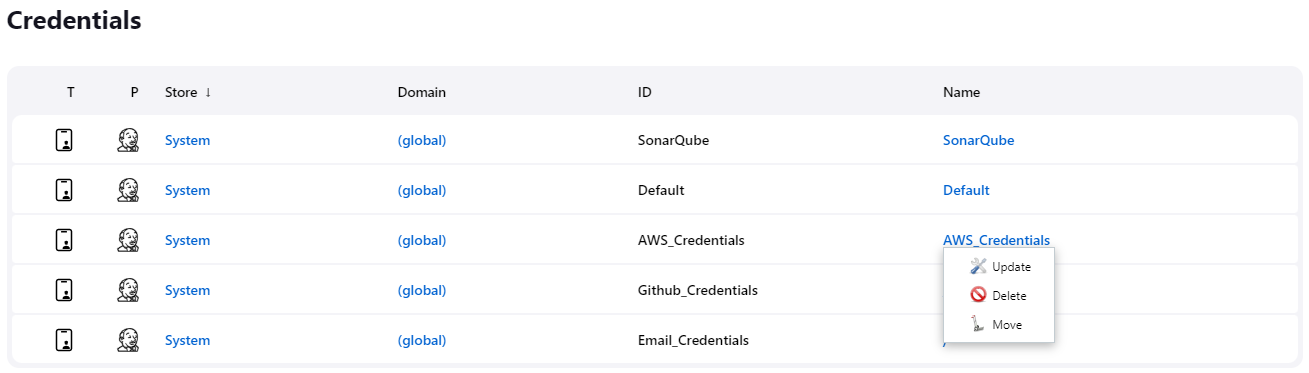
Task: Click the Update wrench icon in context menu
Action: 978,266
